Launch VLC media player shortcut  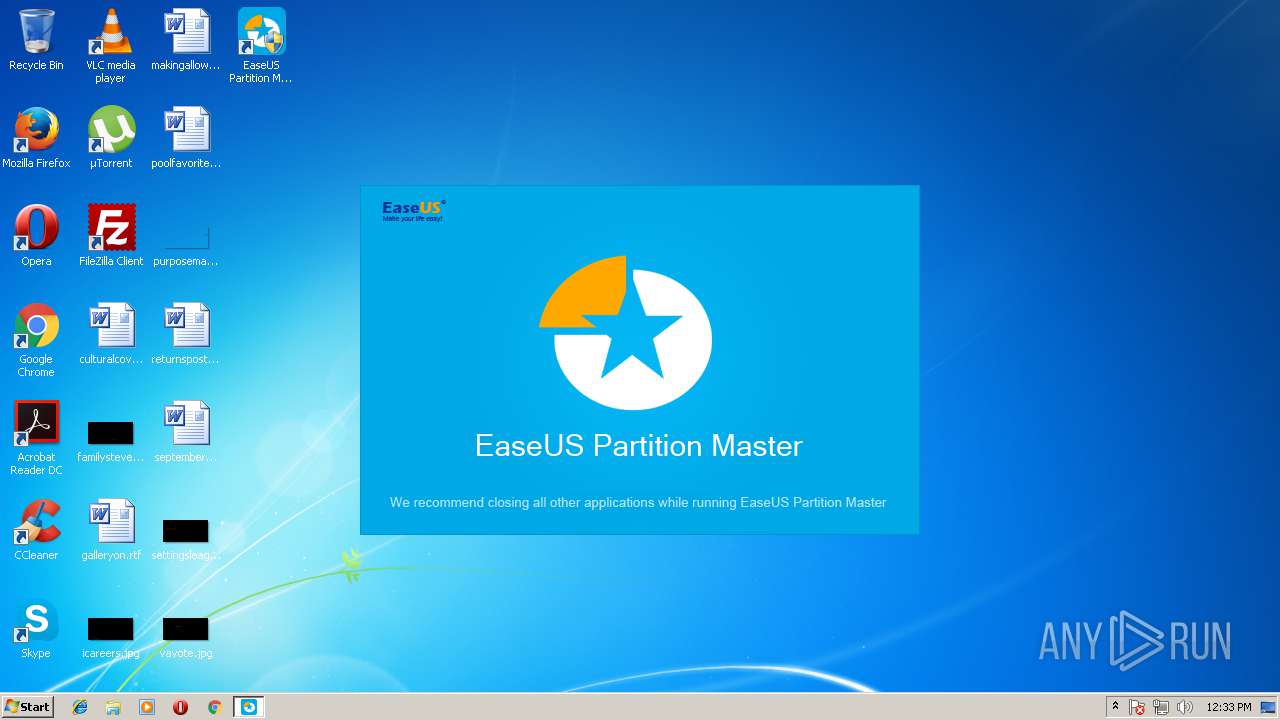pos(110,46)
